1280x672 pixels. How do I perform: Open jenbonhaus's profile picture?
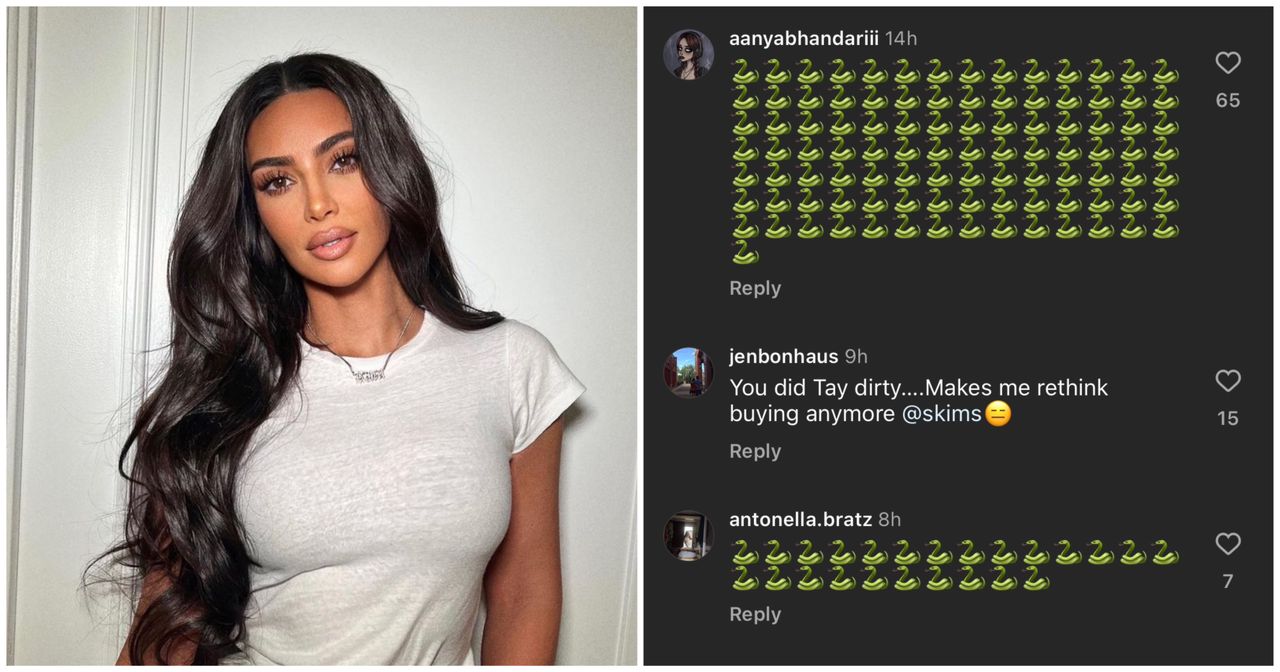688,372
